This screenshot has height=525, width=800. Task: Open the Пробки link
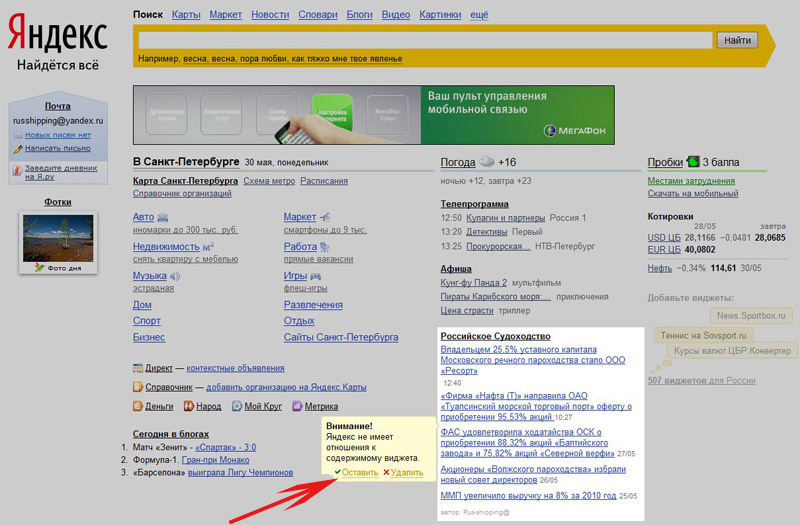point(665,162)
